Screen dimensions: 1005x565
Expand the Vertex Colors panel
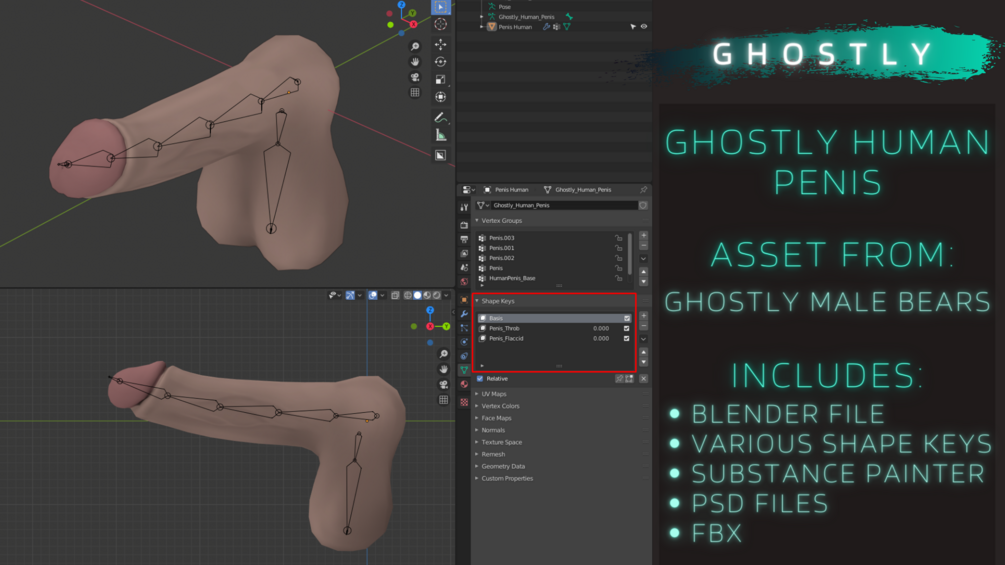pyautogui.click(x=477, y=406)
